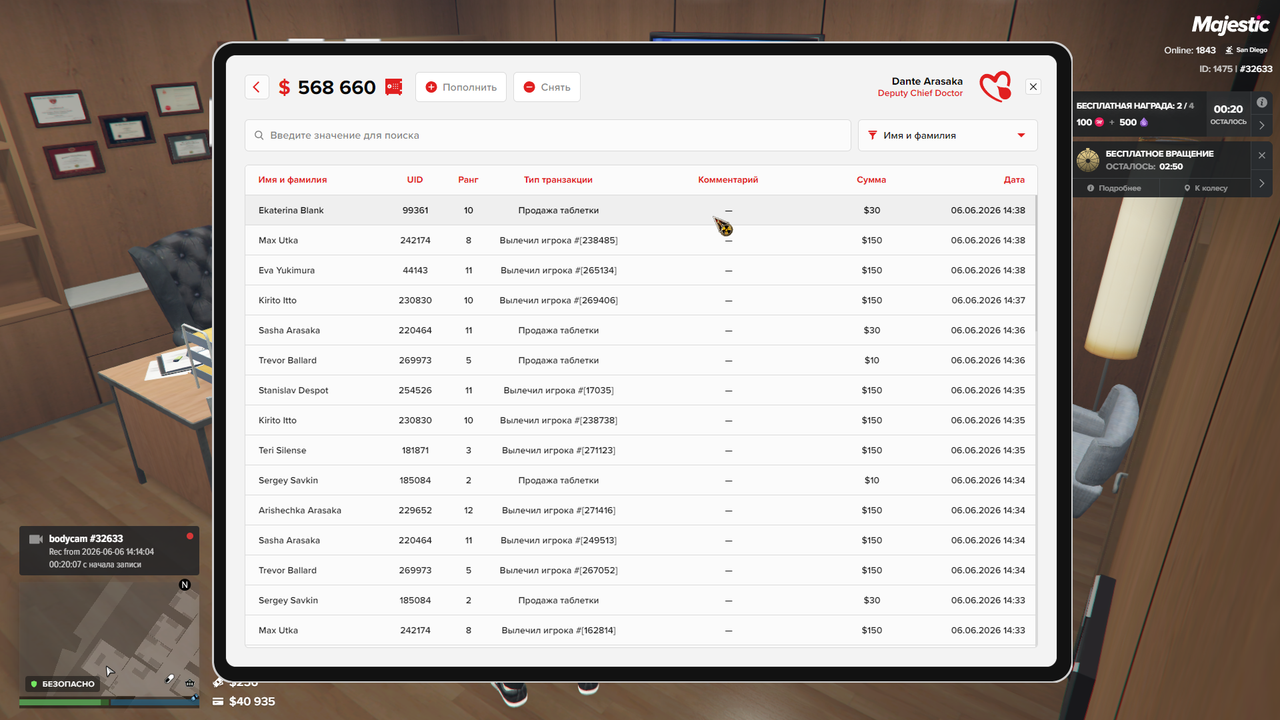1280x720 pixels.
Task: Select the Ekaterina Blank transaction row
Action: 640,210
